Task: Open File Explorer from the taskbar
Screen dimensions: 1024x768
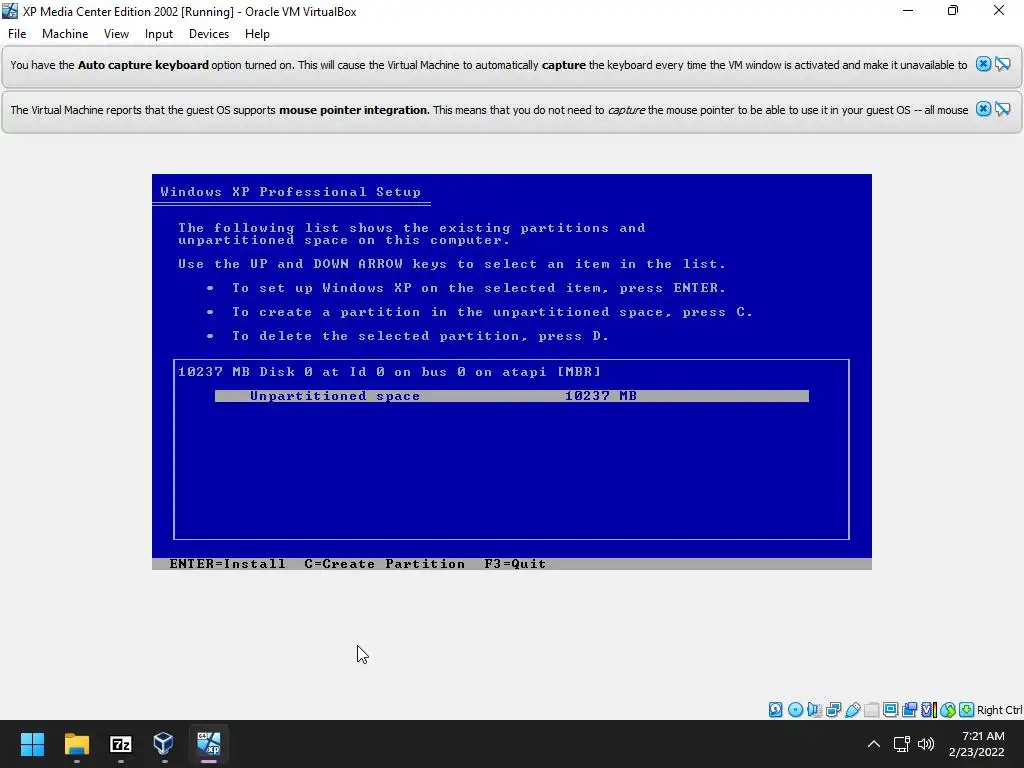Action: (x=76, y=744)
